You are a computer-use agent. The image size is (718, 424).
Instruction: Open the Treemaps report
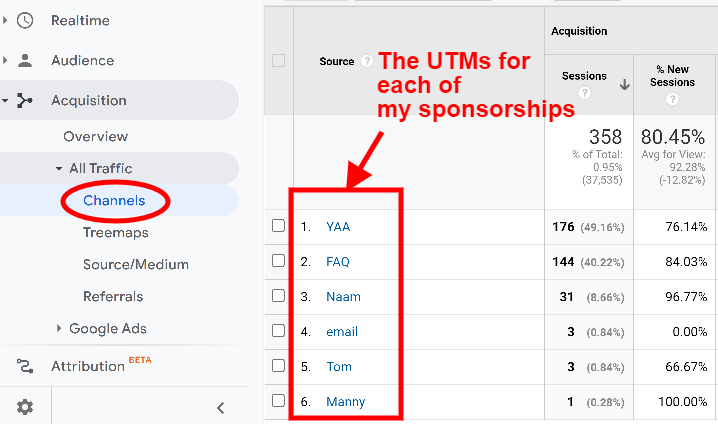point(115,233)
